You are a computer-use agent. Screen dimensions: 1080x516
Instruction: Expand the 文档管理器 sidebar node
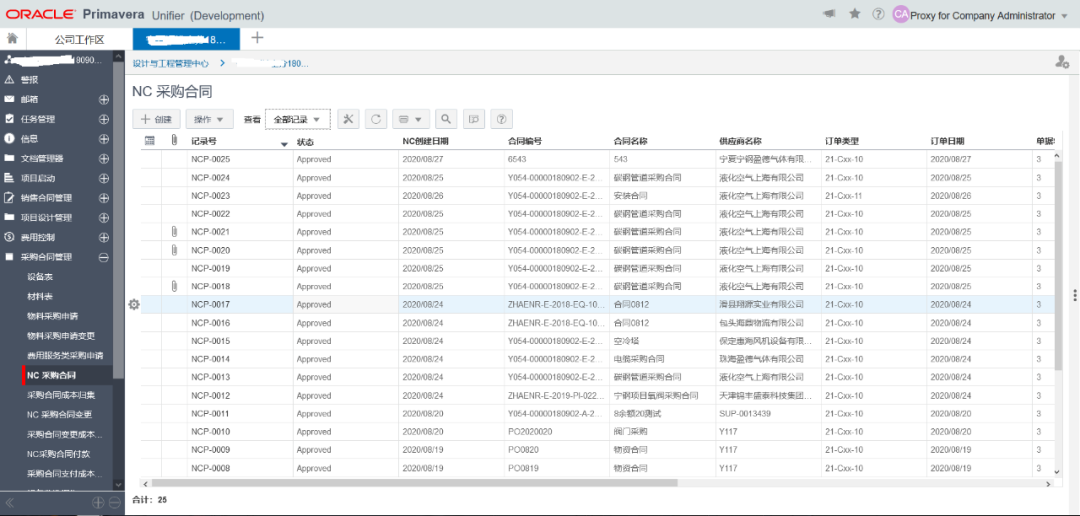(x=103, y=158)
